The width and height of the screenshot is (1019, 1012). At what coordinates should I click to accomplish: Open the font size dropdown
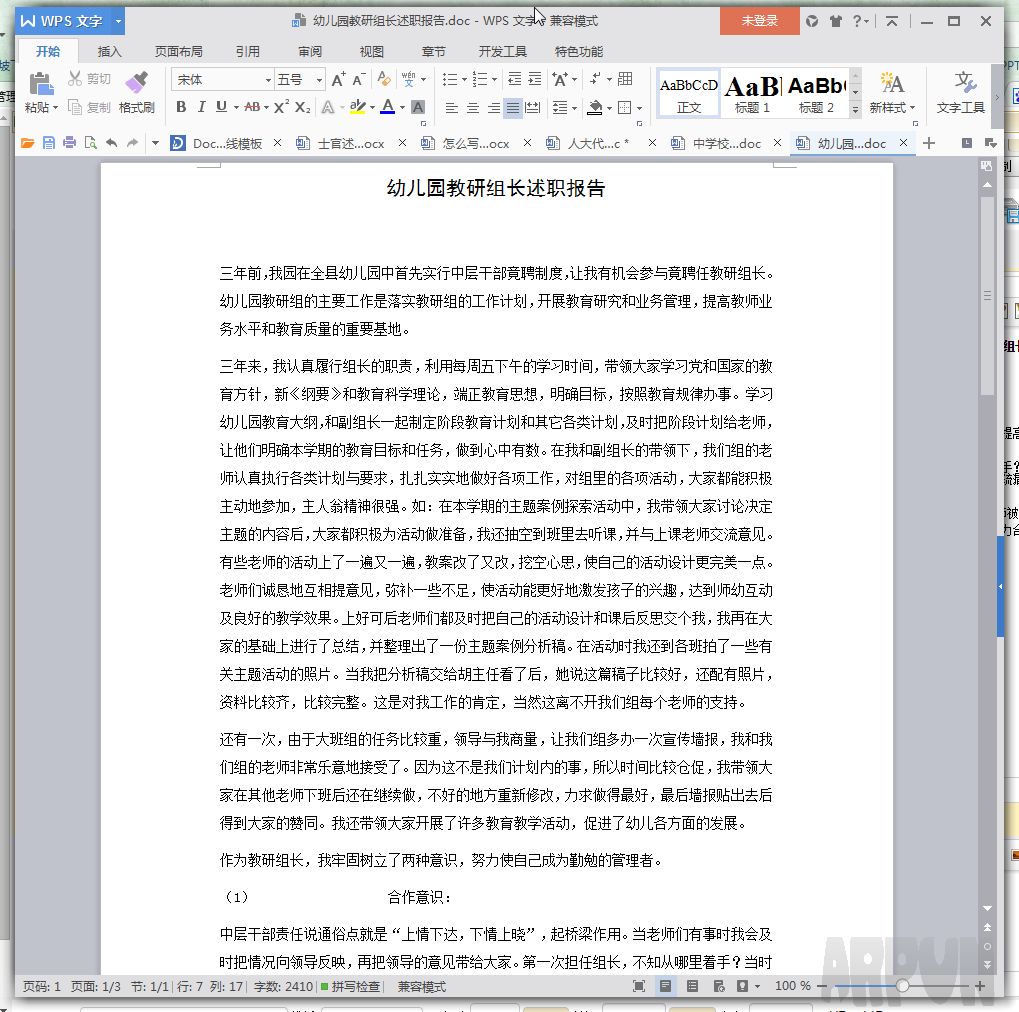tap(317, 79)
